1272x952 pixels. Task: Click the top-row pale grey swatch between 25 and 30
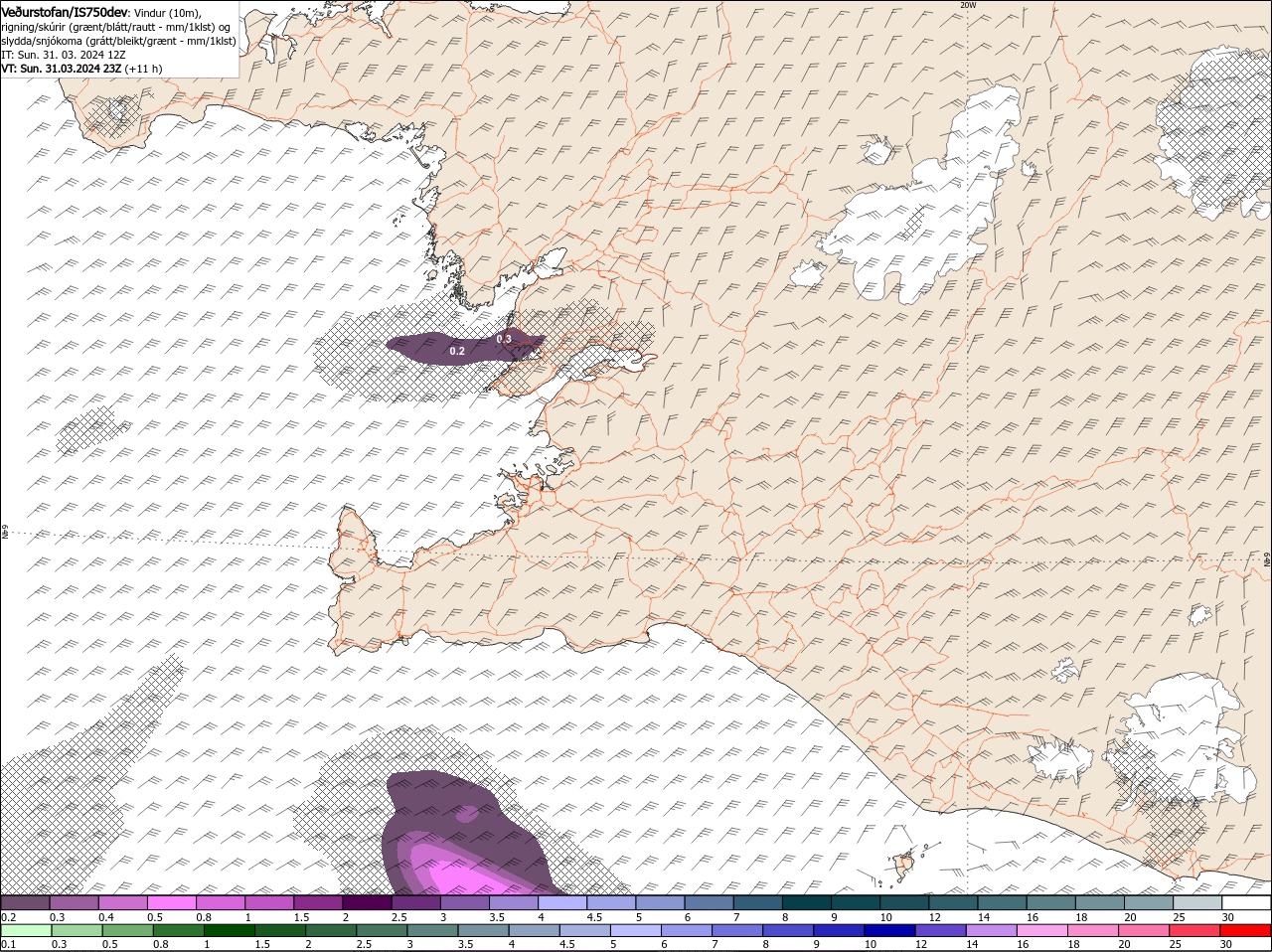point(1198,903)
